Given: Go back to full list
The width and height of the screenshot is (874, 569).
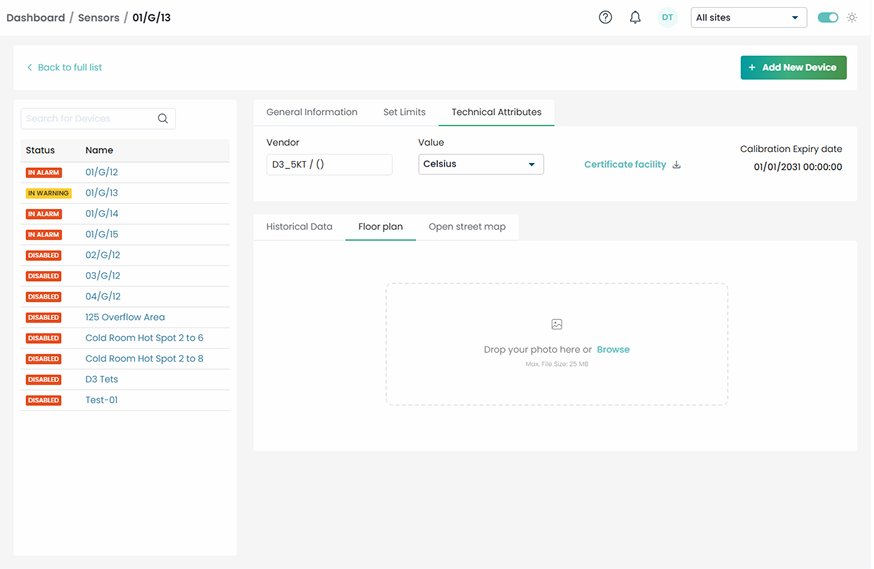Looking at the screenshot, I should (x=64, y=67).
